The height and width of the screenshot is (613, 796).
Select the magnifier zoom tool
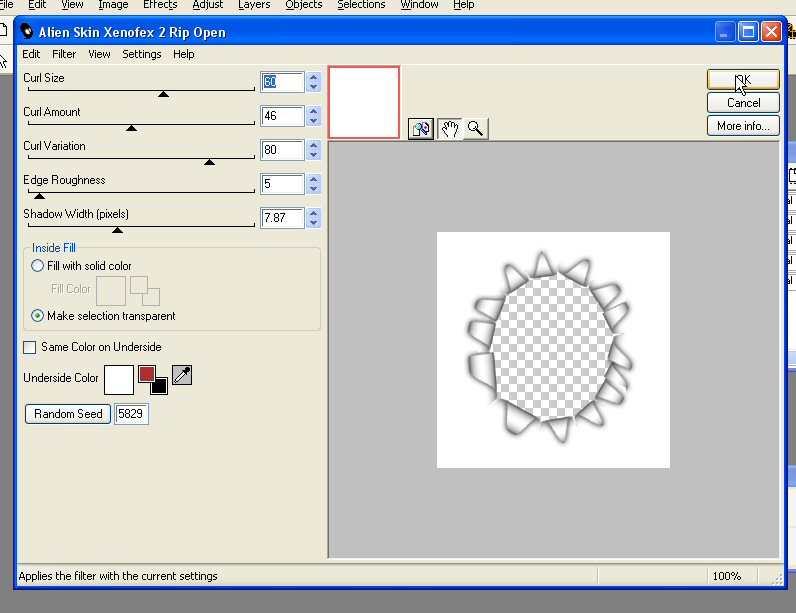476,129
